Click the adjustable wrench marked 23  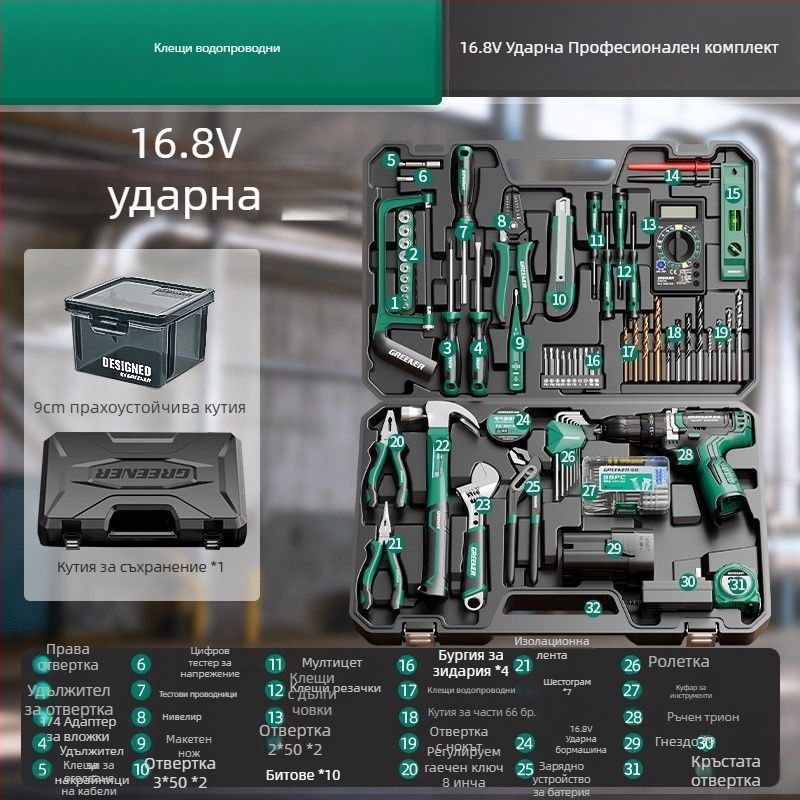[x=476, y=536]
